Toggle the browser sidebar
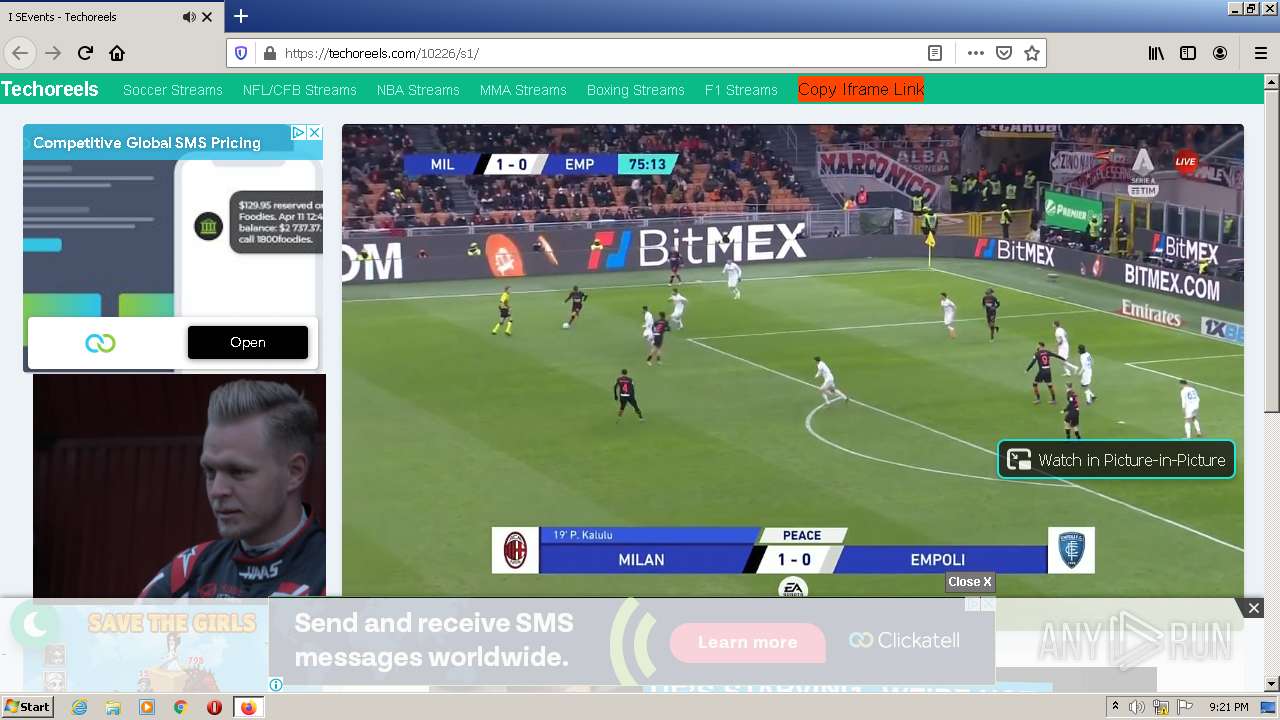 coord(1188,53)
